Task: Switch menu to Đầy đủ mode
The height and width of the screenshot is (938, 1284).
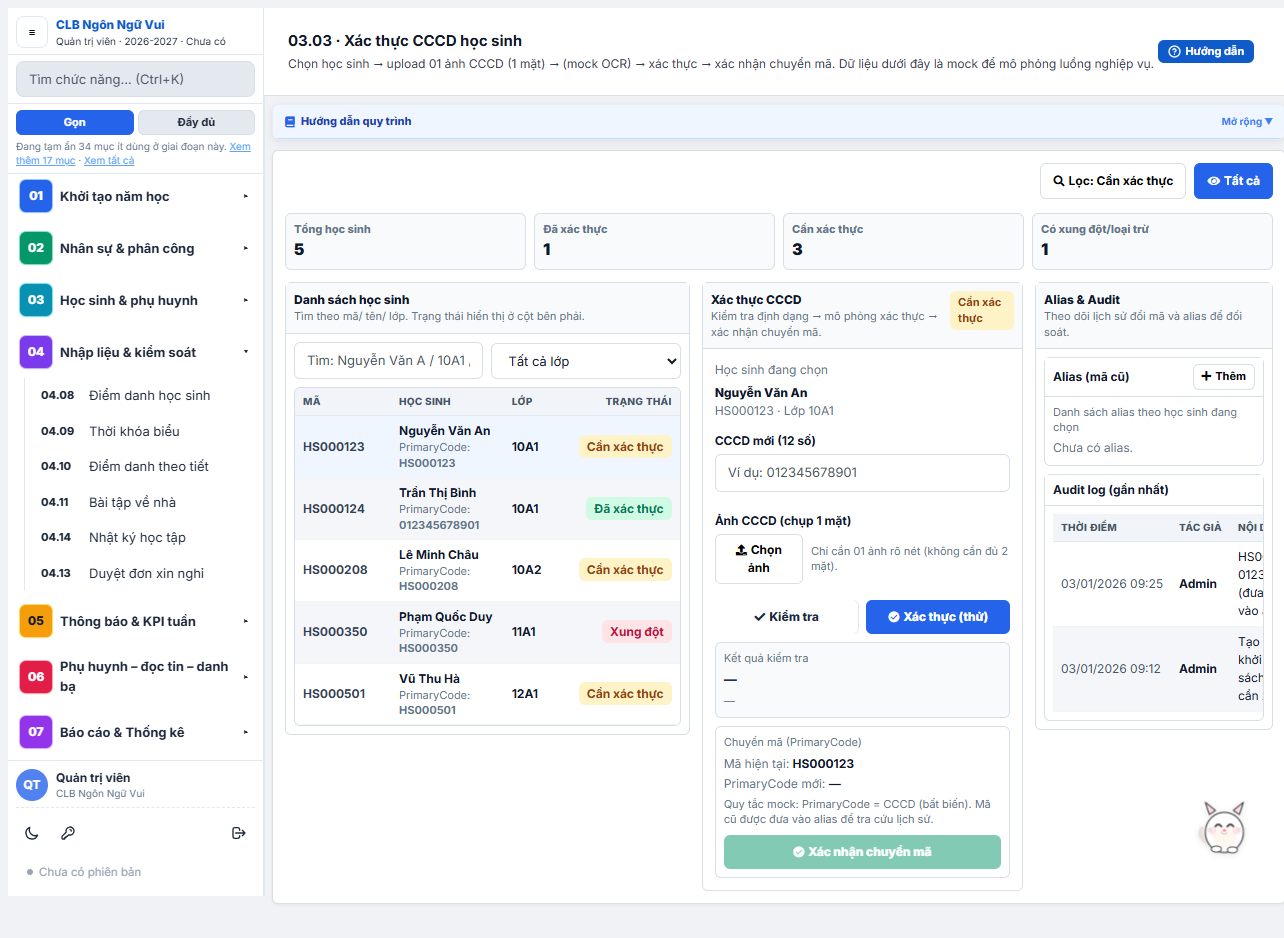Action: (x=196, y=122)
